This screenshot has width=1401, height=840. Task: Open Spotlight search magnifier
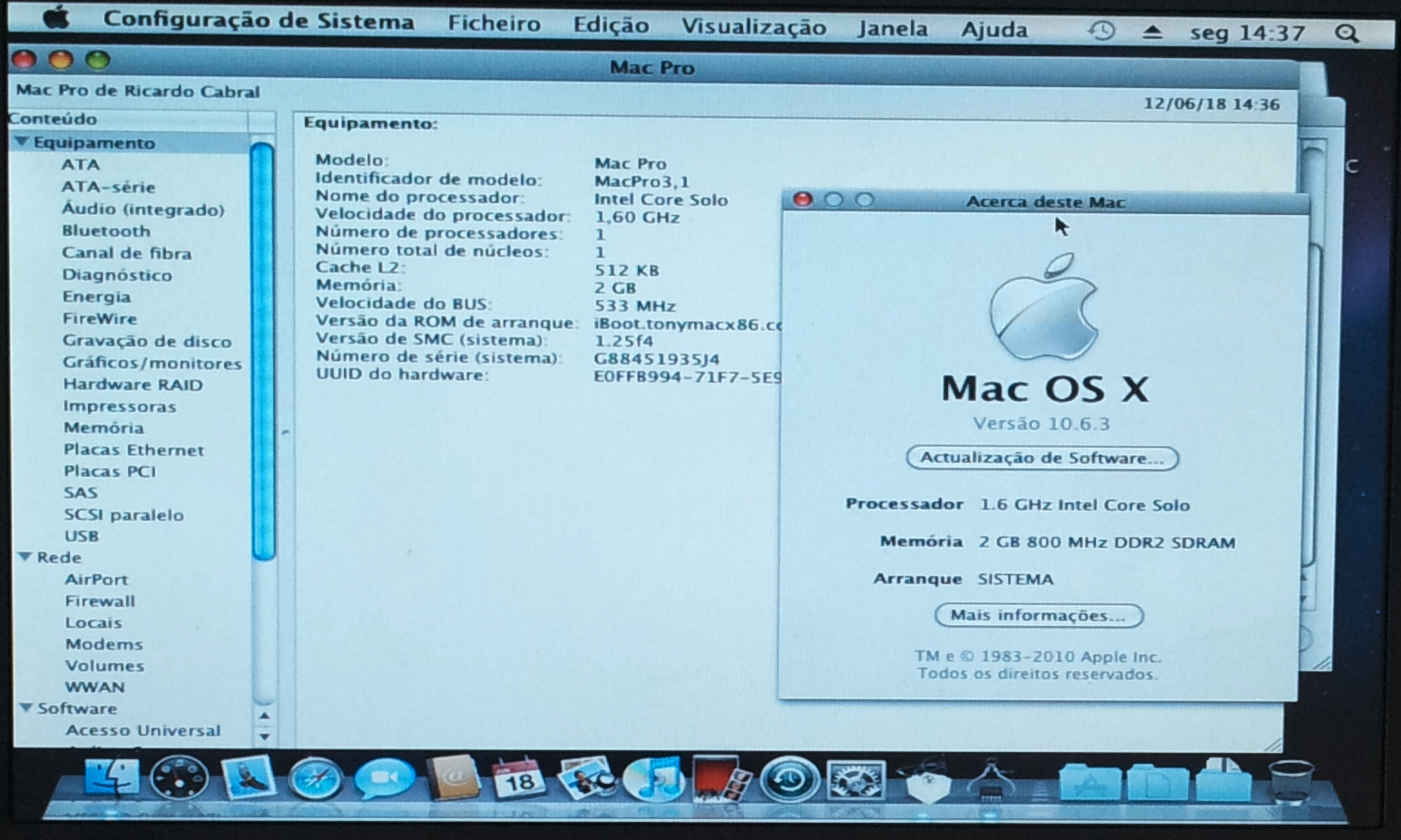tap(1347, 34)
